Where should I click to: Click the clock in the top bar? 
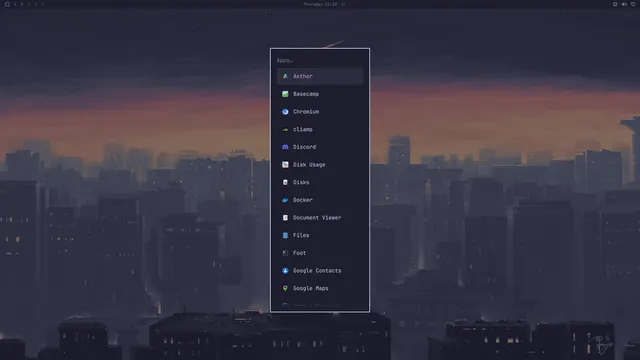tap(320, 4)
